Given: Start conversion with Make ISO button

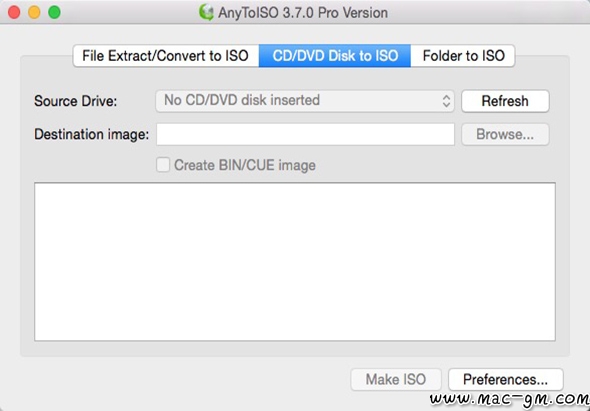Looking at the screenshot, I should point(396,379).
